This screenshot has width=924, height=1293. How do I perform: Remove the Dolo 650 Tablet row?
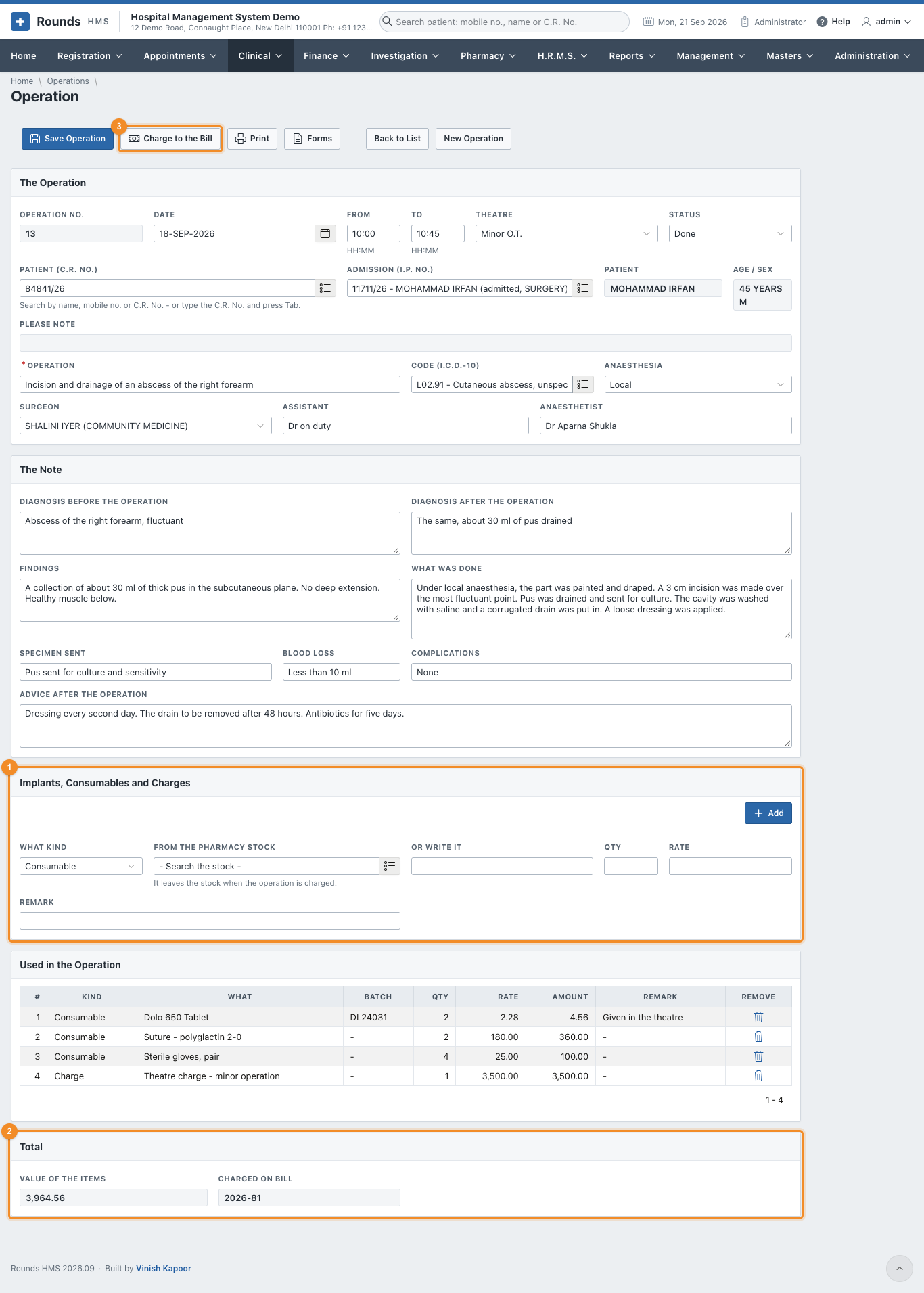point(758,1017)
